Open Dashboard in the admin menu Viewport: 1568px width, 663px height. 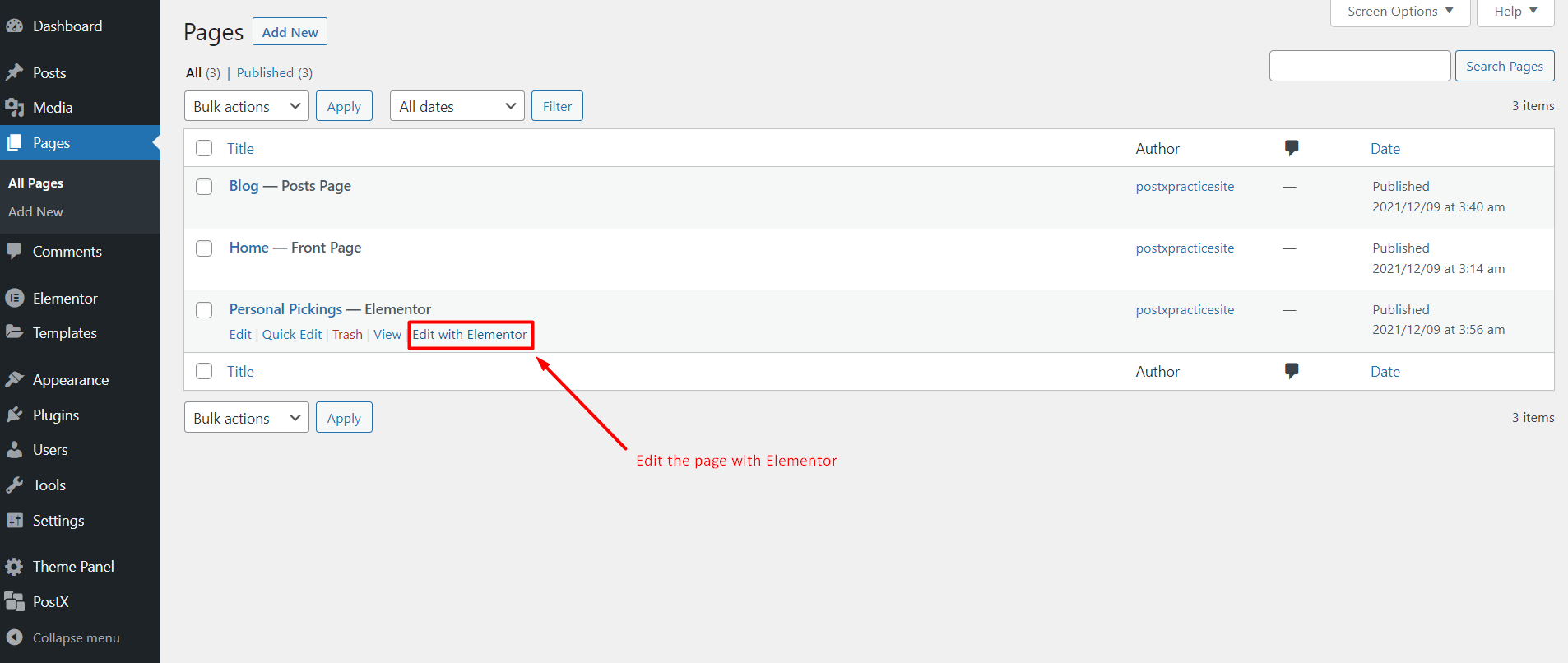tap(67, 26)
